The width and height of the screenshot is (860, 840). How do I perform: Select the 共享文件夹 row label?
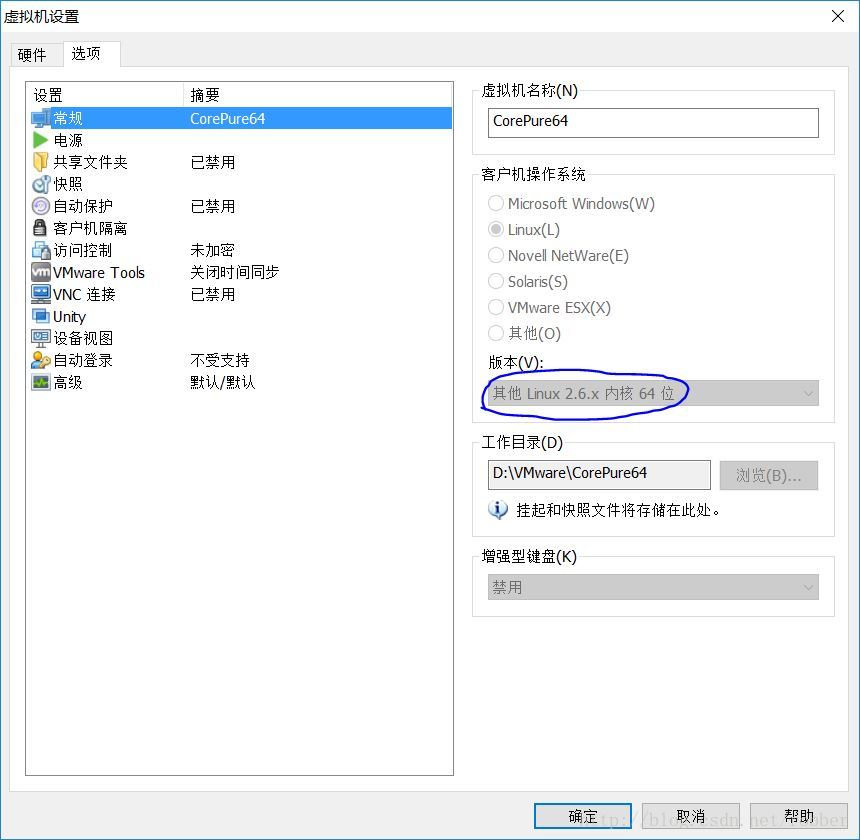click(x=90, y=162)
